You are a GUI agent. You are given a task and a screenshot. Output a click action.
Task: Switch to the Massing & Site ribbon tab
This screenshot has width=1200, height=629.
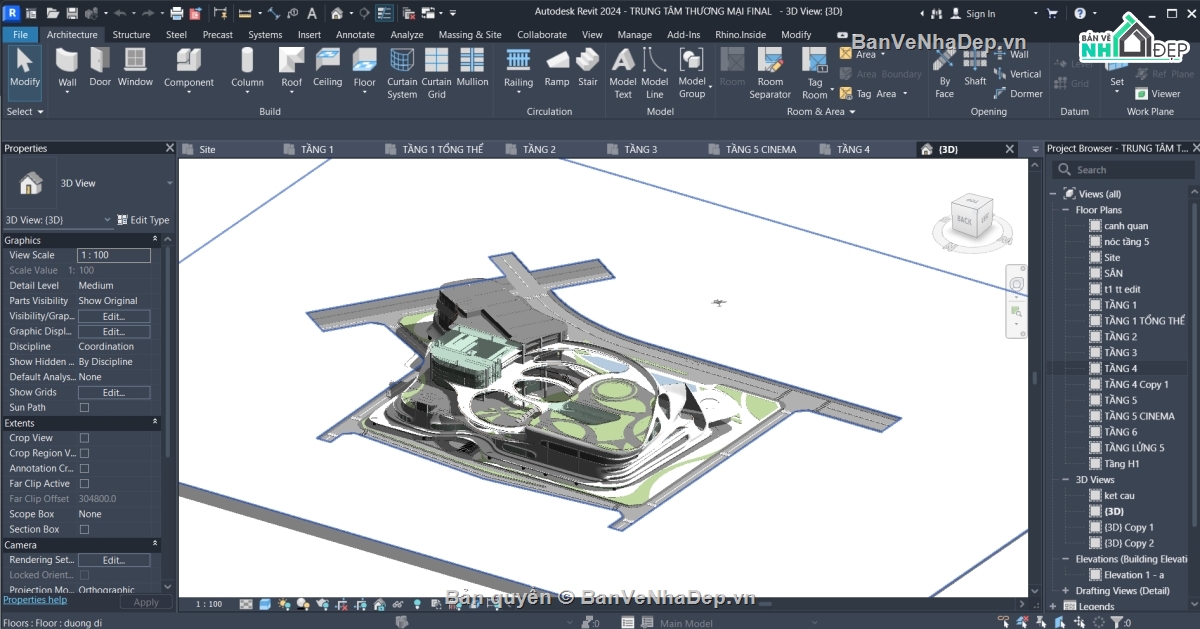tap(470, 33)
